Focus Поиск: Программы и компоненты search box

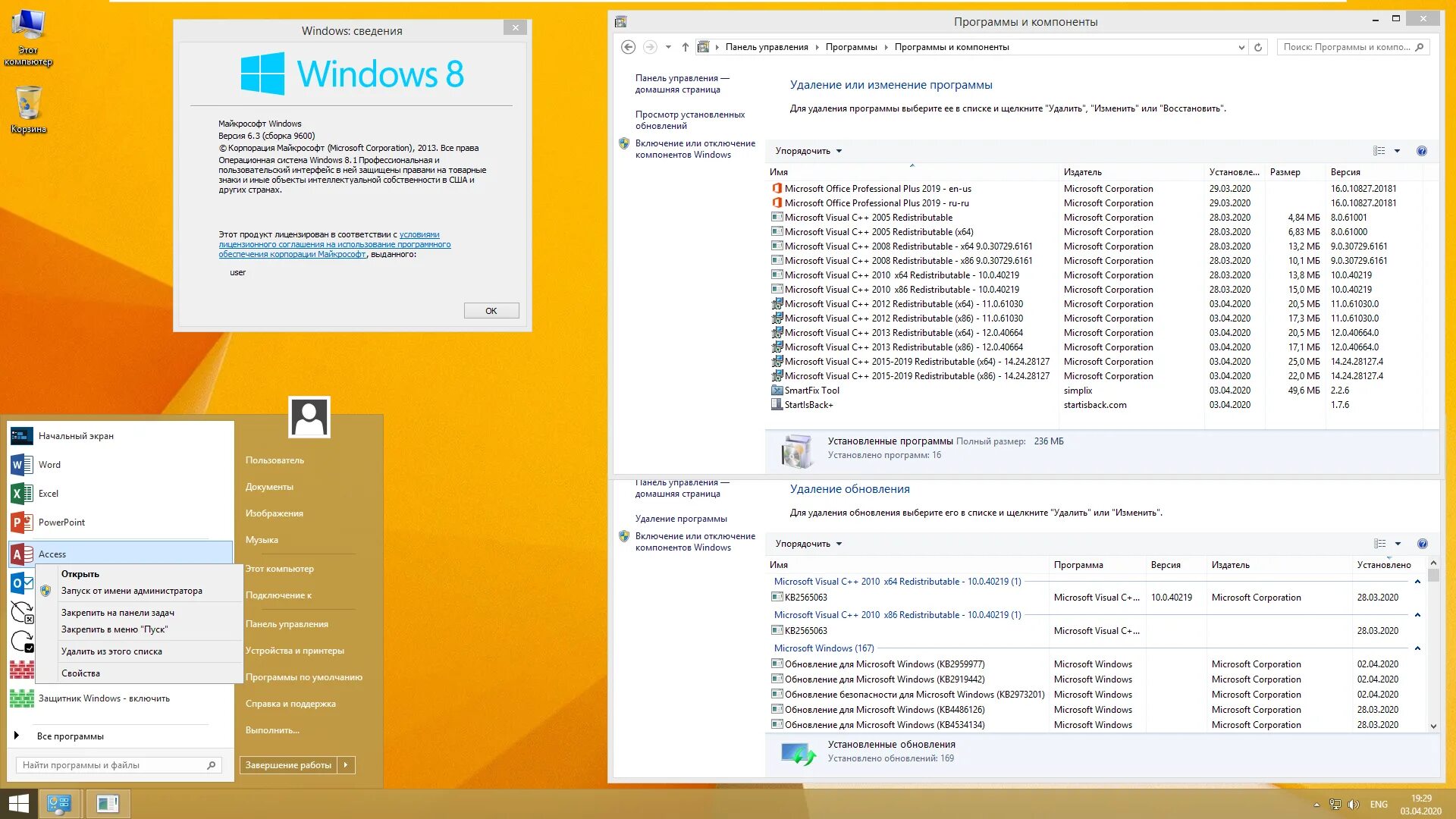point(1353,47)
